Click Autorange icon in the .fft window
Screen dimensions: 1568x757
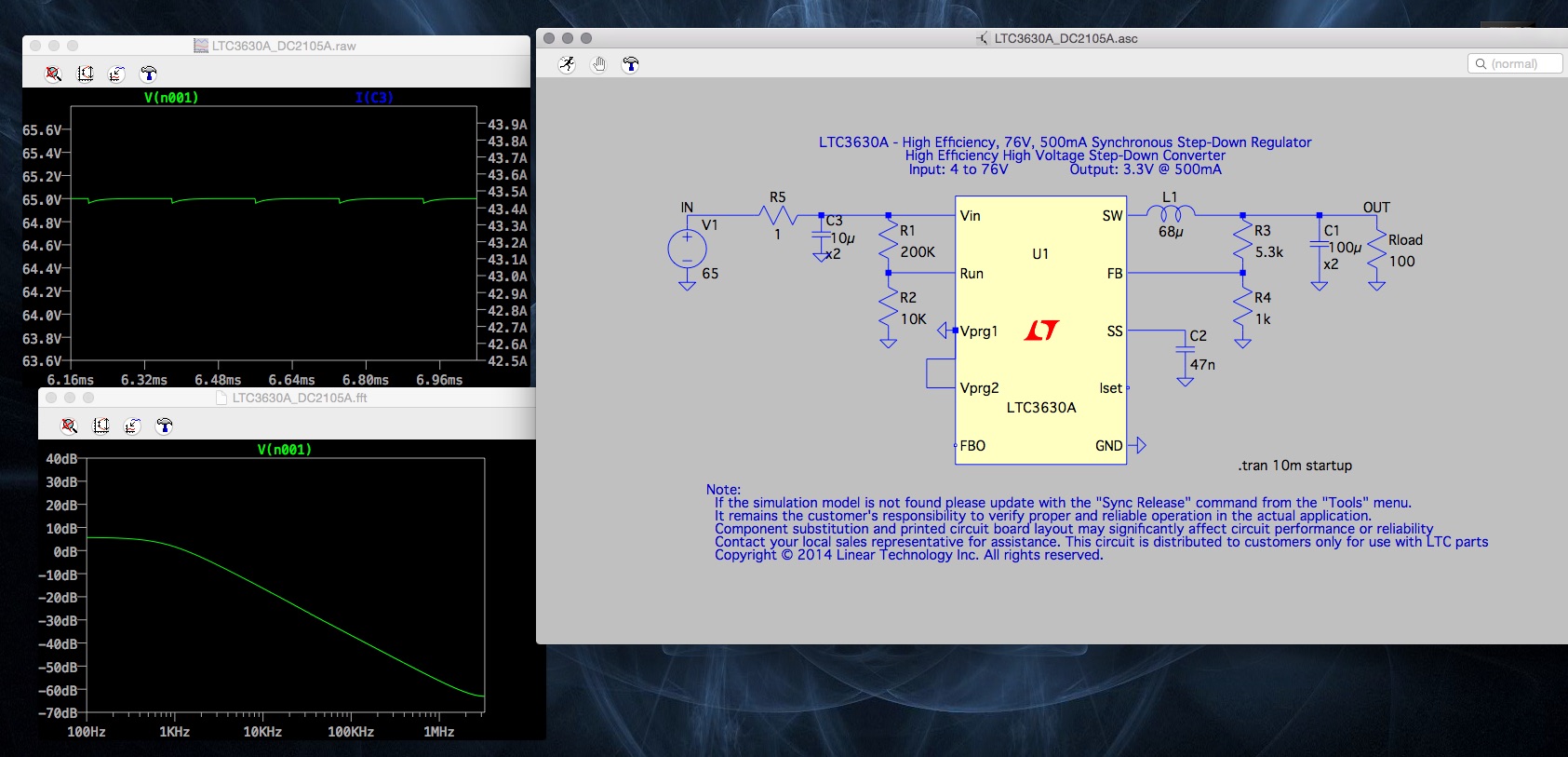click(x=101, y=426)
